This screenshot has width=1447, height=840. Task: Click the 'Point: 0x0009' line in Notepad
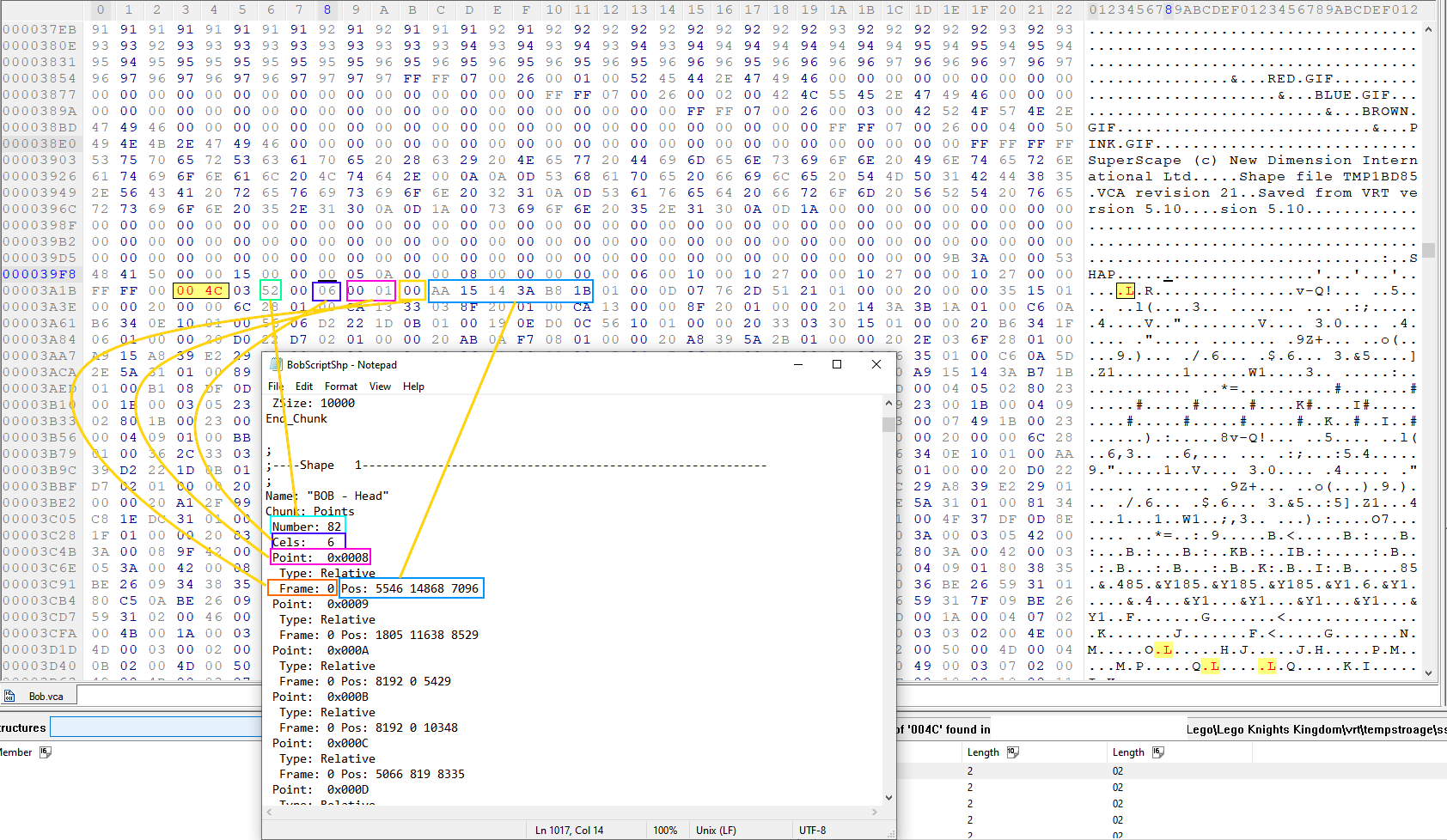coord(321,604)
